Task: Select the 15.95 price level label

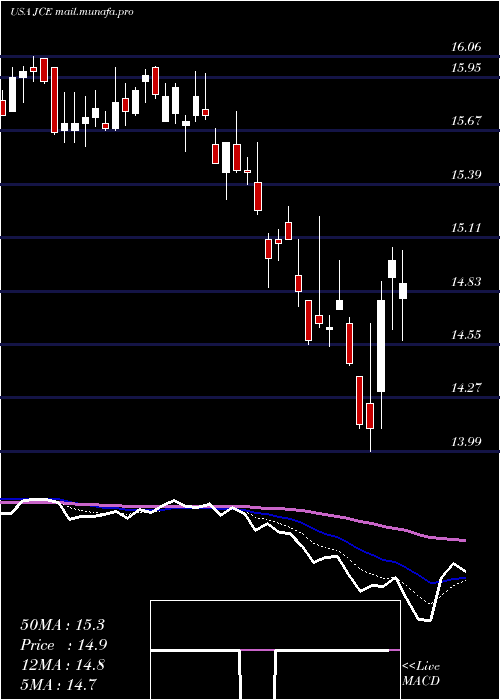Action: coord(466,68)
